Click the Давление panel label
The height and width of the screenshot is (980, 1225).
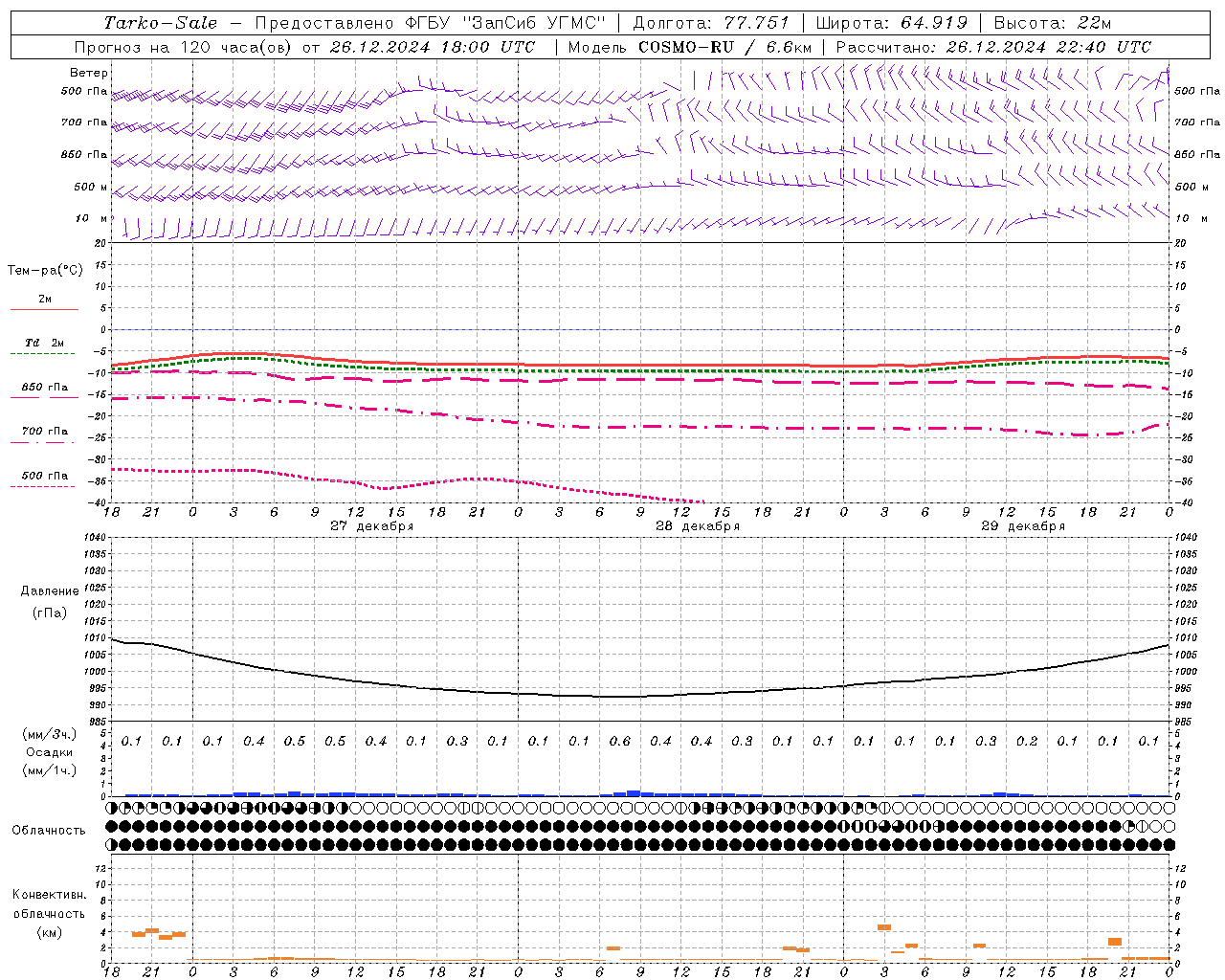(x=50, y=591)
